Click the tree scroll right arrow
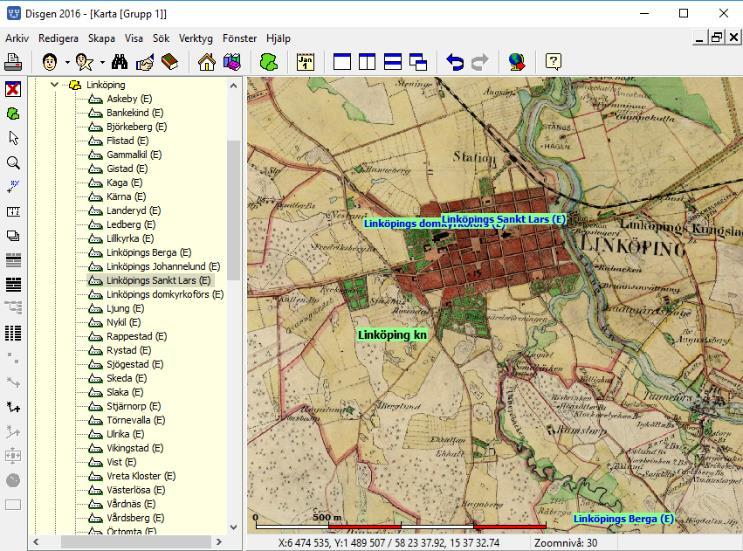This screenshot has width=743, height=551. (x=219, y=542)
